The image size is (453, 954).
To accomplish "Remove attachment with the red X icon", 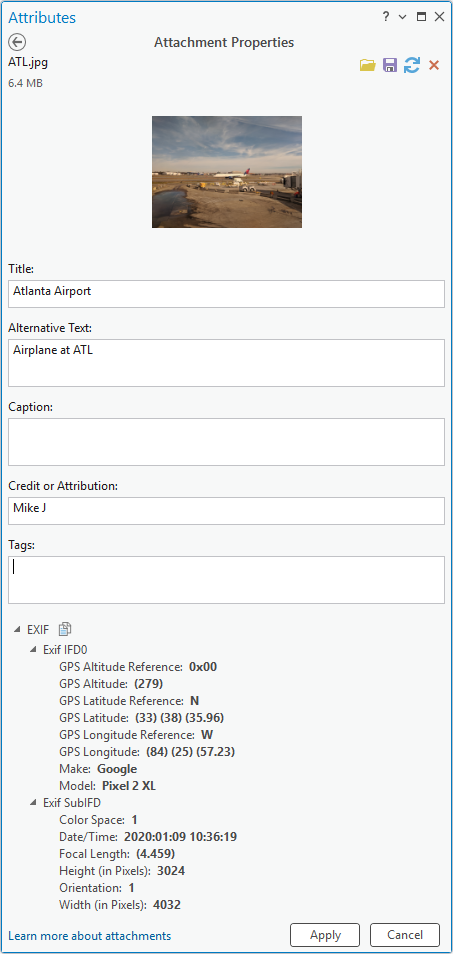I will pyautogui.click(x=434, y=65).
